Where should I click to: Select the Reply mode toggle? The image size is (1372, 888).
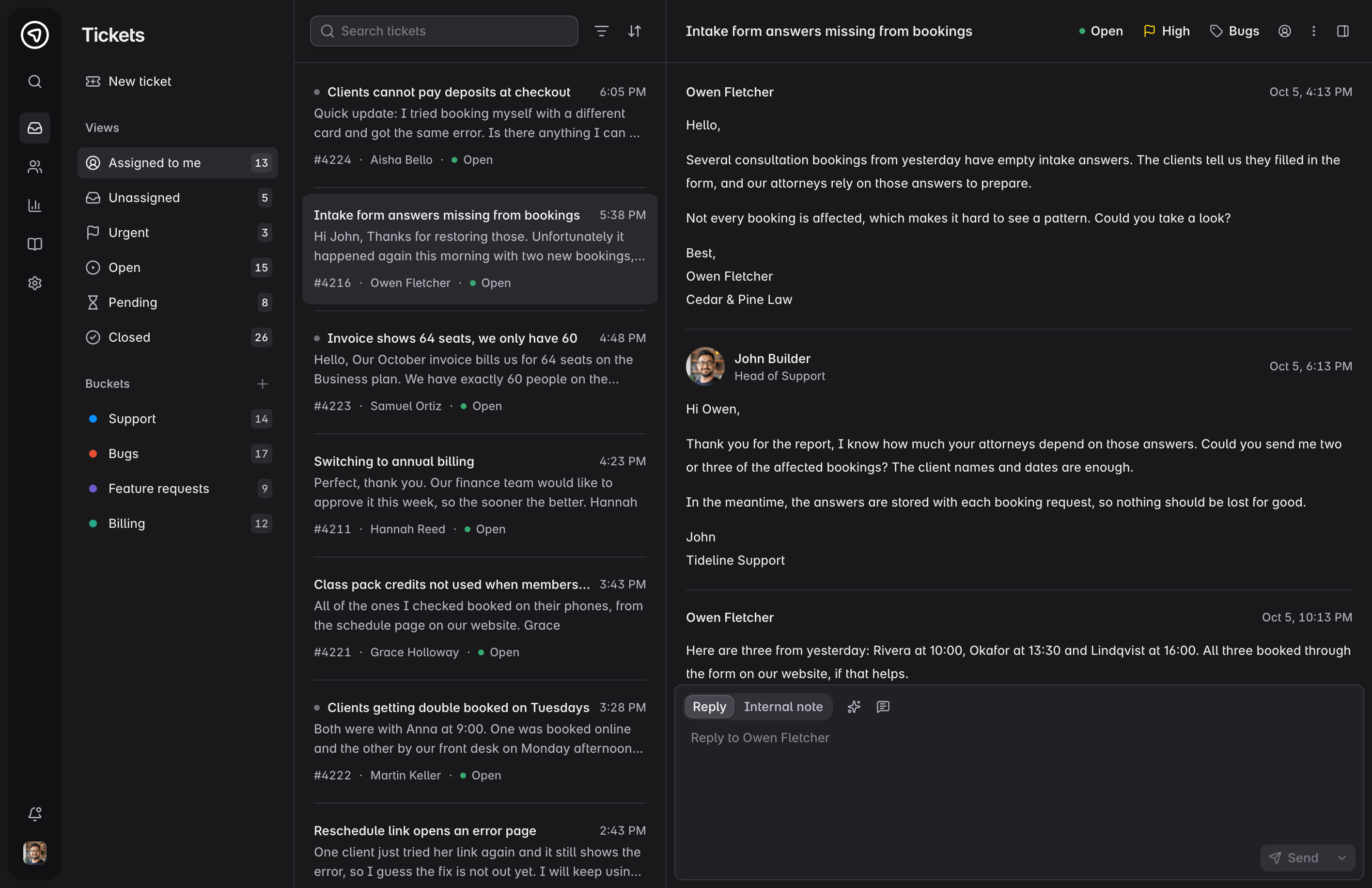(x=709, y=706)
